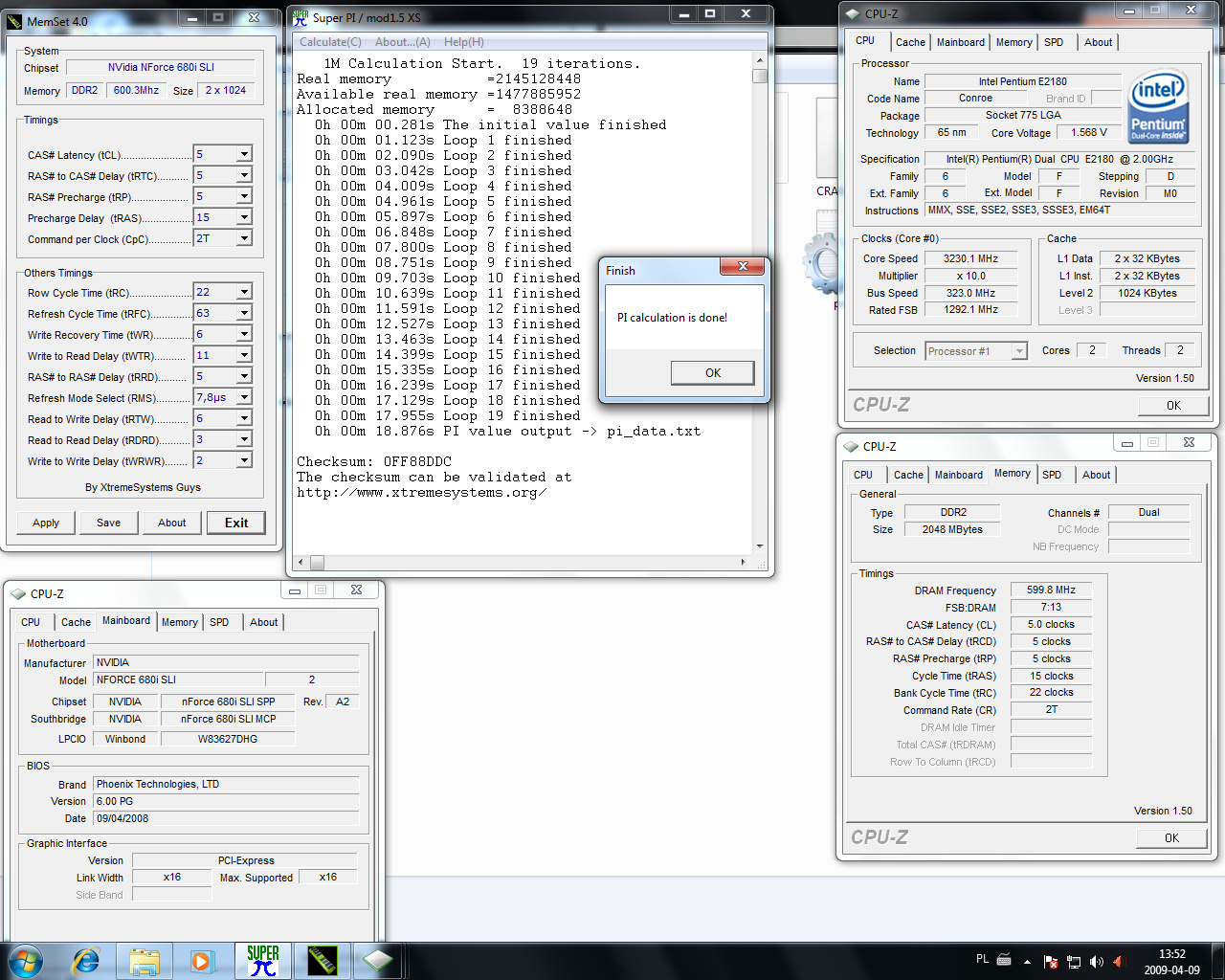Open Refresh Mode Select (RMS) dropdown
Screen dimensions: 1225x980
pyautogui.click(x=244, y=397)
